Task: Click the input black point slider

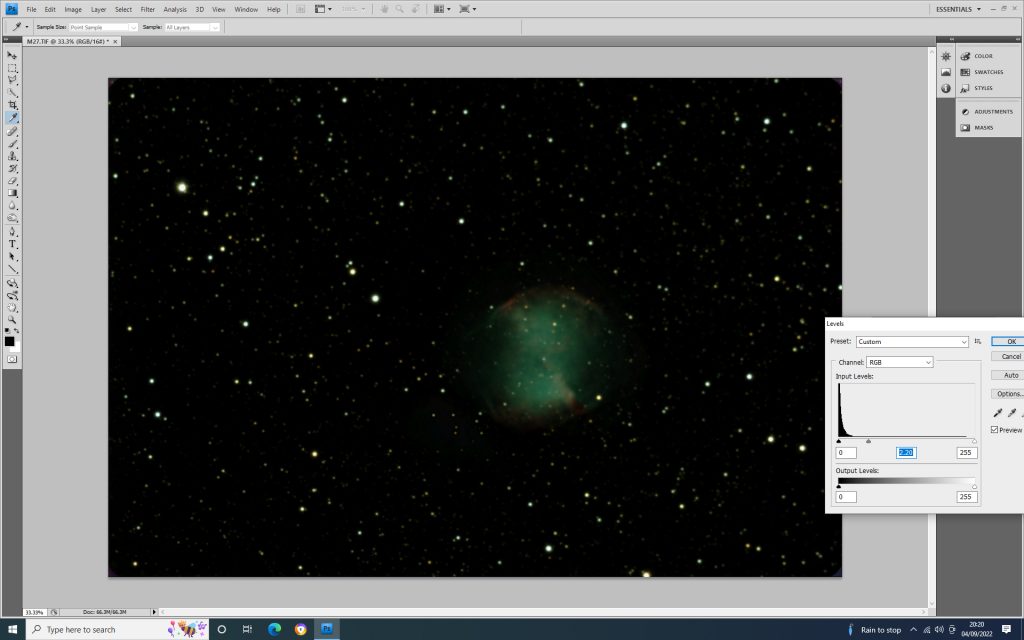Action: (x=839, y=441)
